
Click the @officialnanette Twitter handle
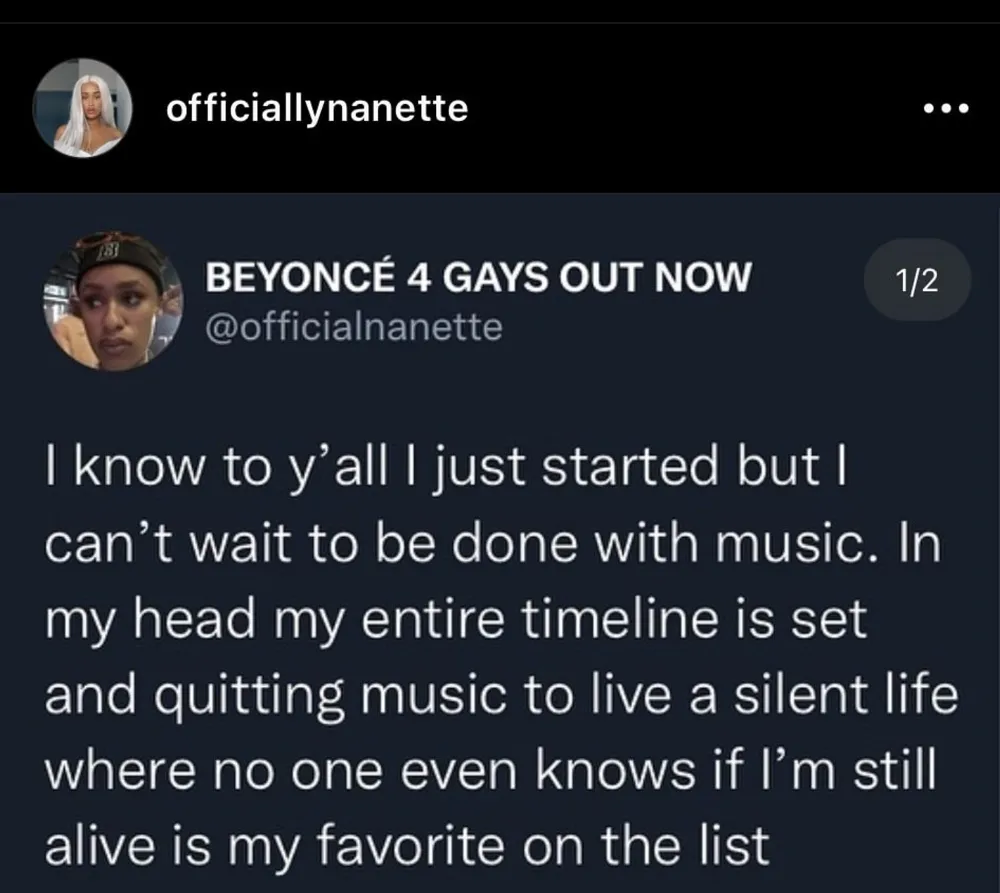tap(353, 327)
